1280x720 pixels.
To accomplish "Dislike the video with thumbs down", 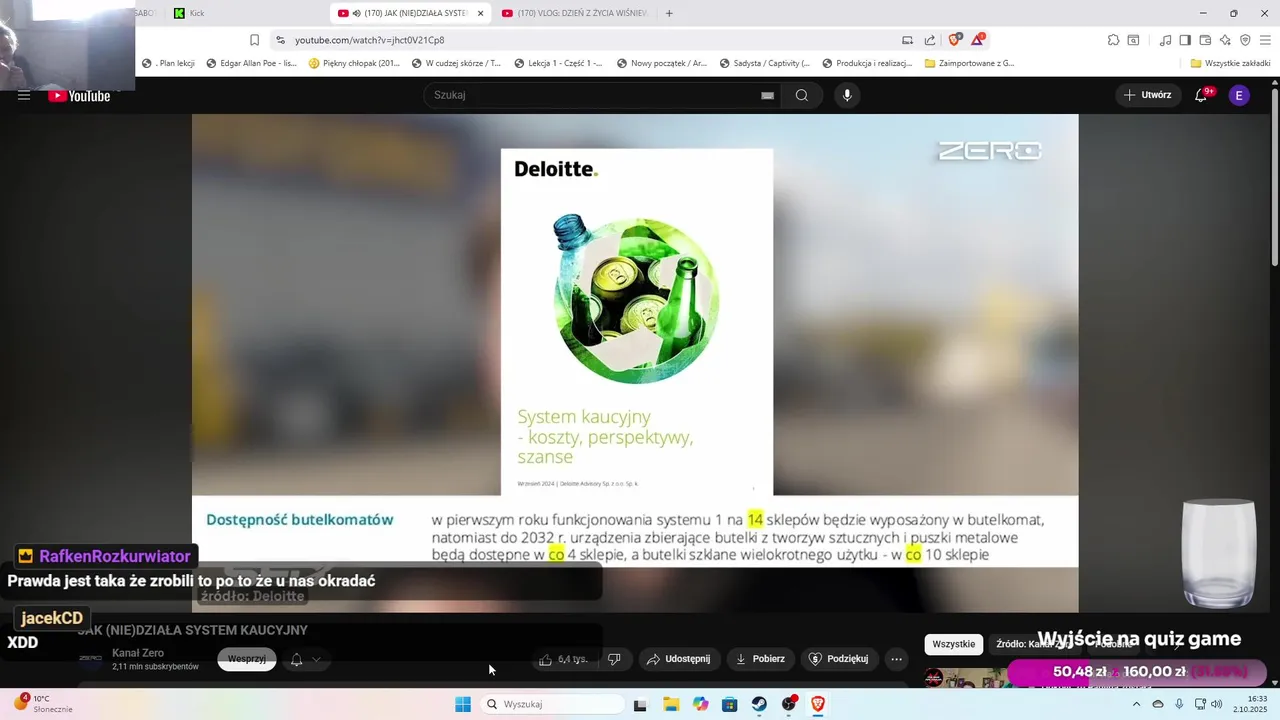I will 614,659.
